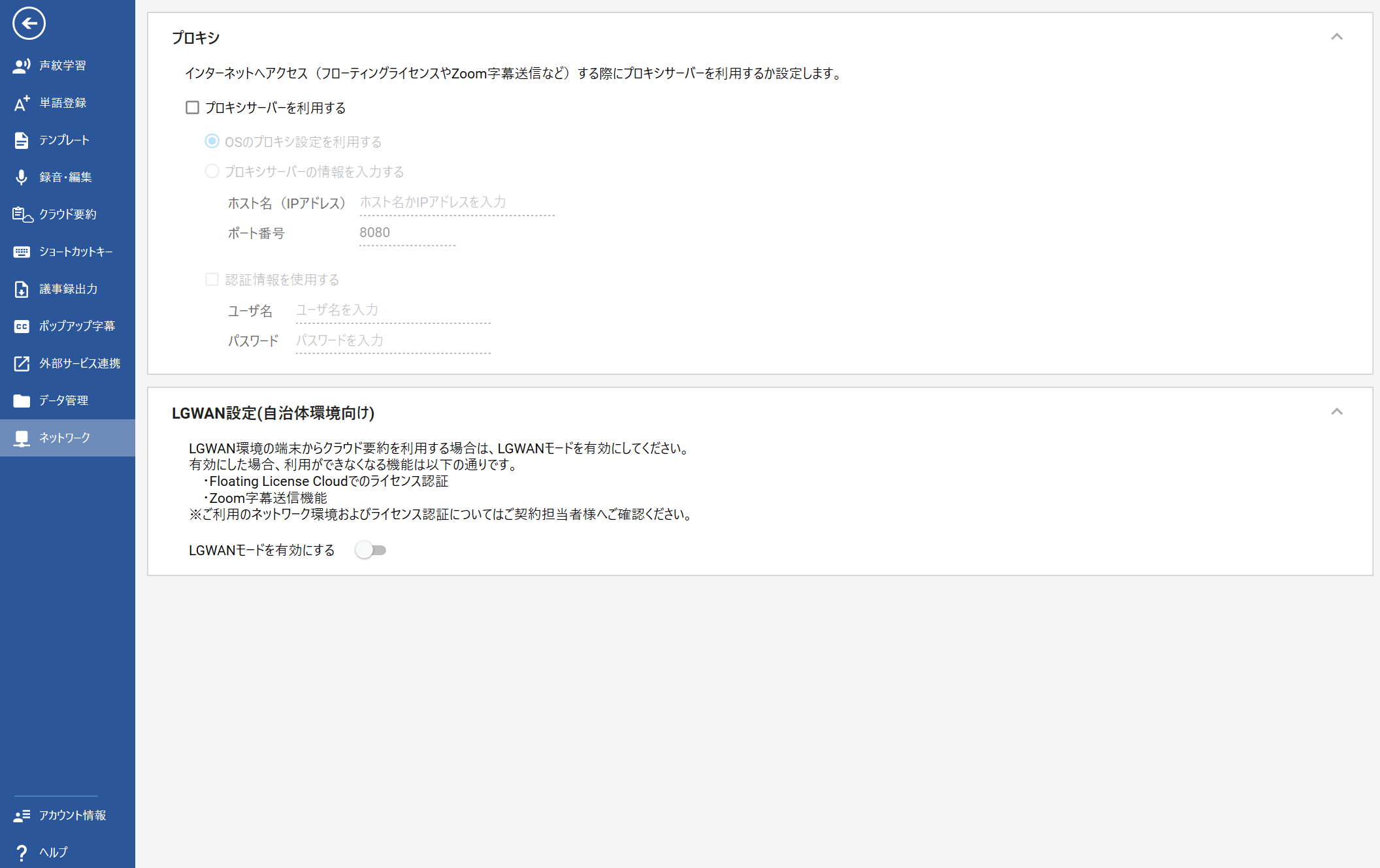Open voiceprint learning via its icon
1380x868 pixels.
[22, 65]
